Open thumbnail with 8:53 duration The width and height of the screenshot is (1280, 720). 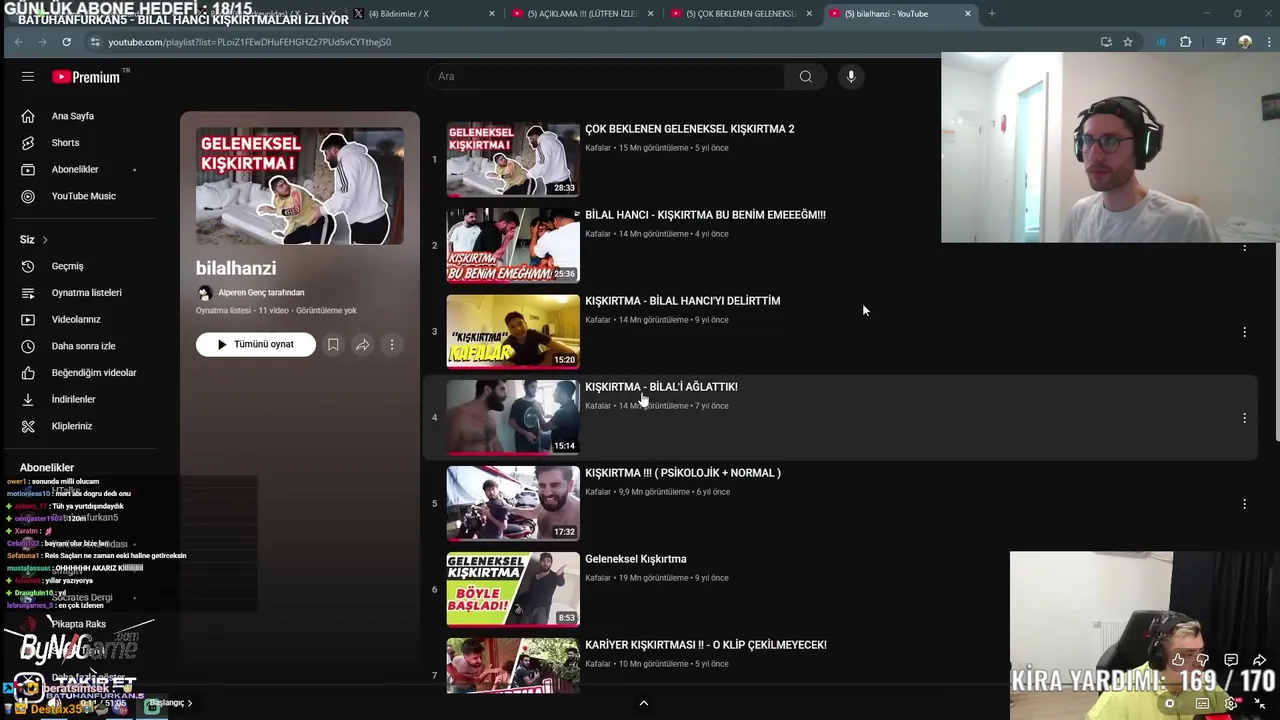tap(513, 589)
